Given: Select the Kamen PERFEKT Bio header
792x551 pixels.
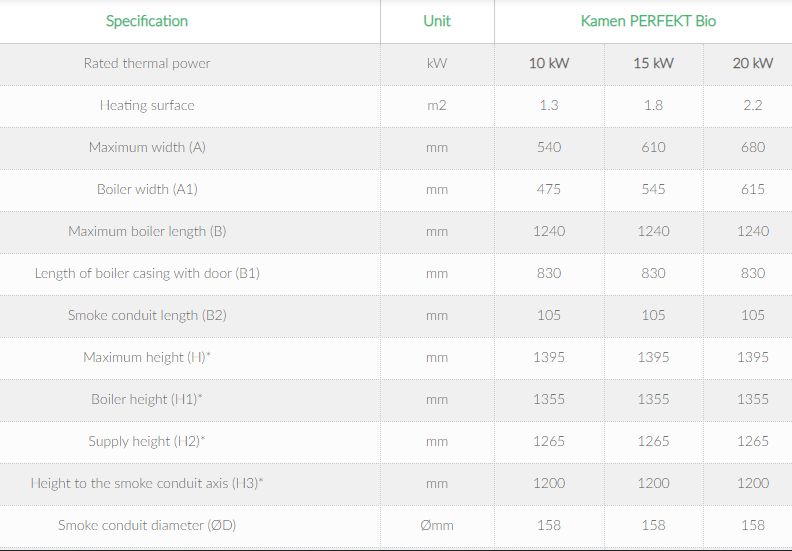Looking at the screenshot, I should point(648,21).
